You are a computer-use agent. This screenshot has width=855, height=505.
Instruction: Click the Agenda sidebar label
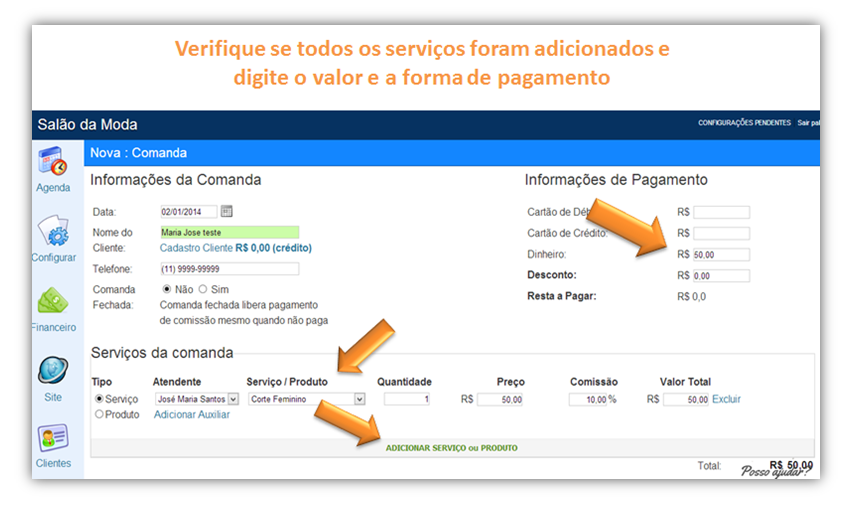coord(53,188)
